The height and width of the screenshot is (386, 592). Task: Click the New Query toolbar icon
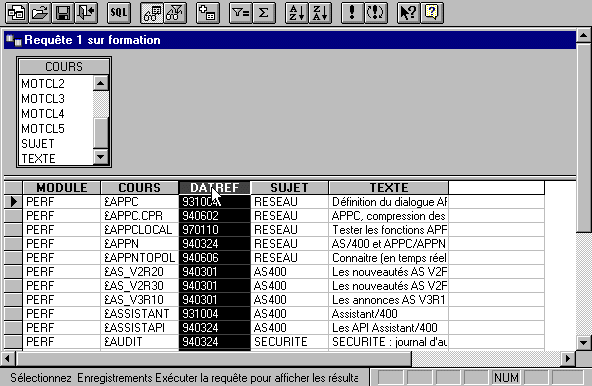16,13
